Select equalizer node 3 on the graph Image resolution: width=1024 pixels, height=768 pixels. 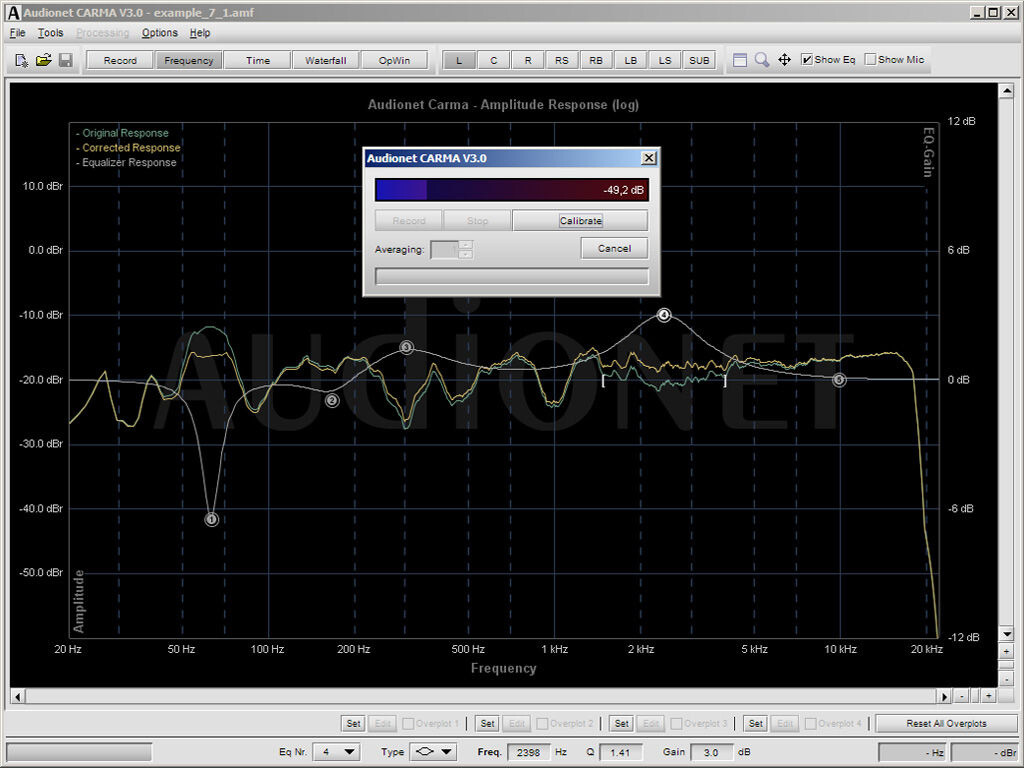click(x=406, y=347)
